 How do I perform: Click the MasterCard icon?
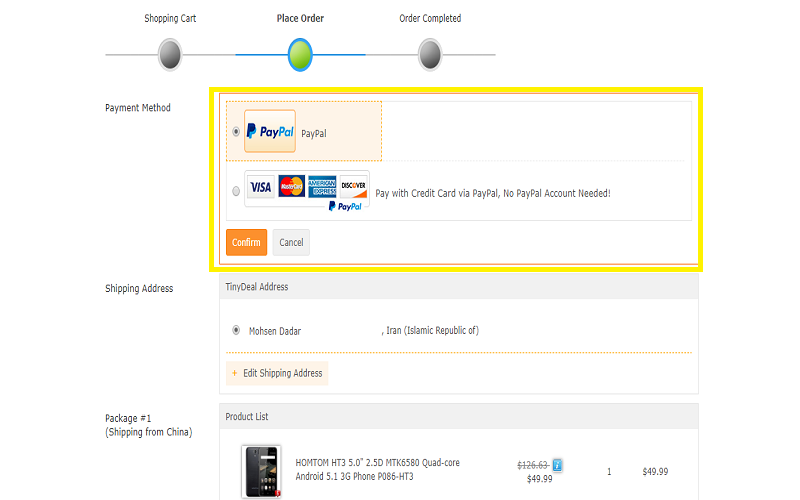[291, 186]
